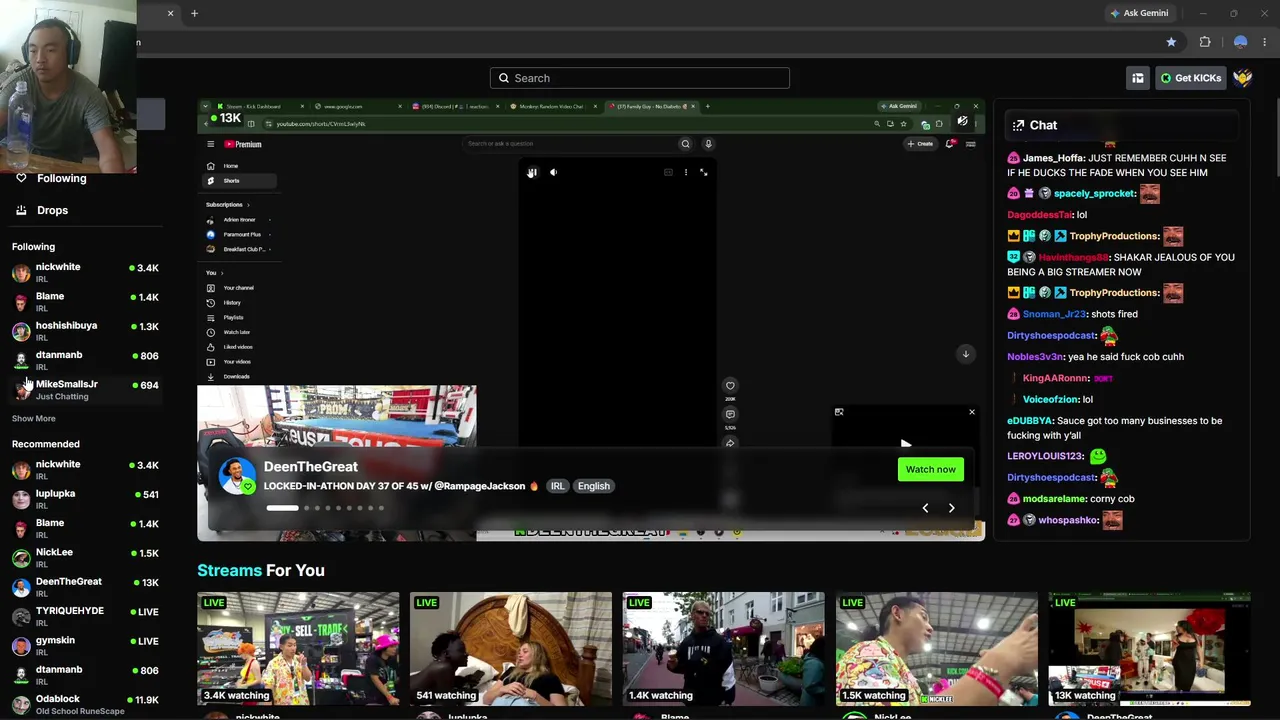Open the stream thumbnail with 13K watching
Viewport: 1280px width, 720px height.
tap(1150, 649)
